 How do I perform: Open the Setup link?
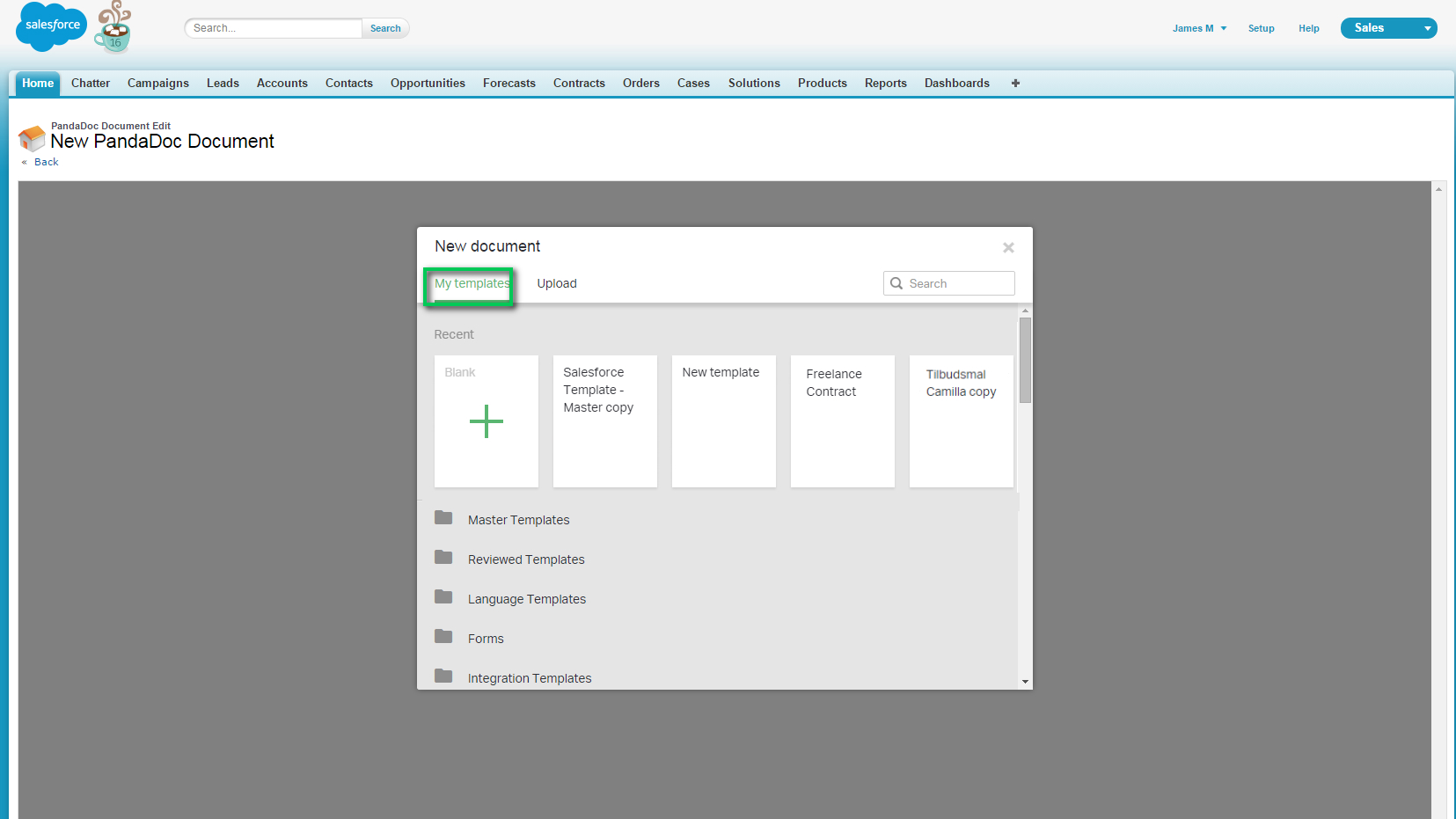pyautogui.click(x=1261, y=28)
